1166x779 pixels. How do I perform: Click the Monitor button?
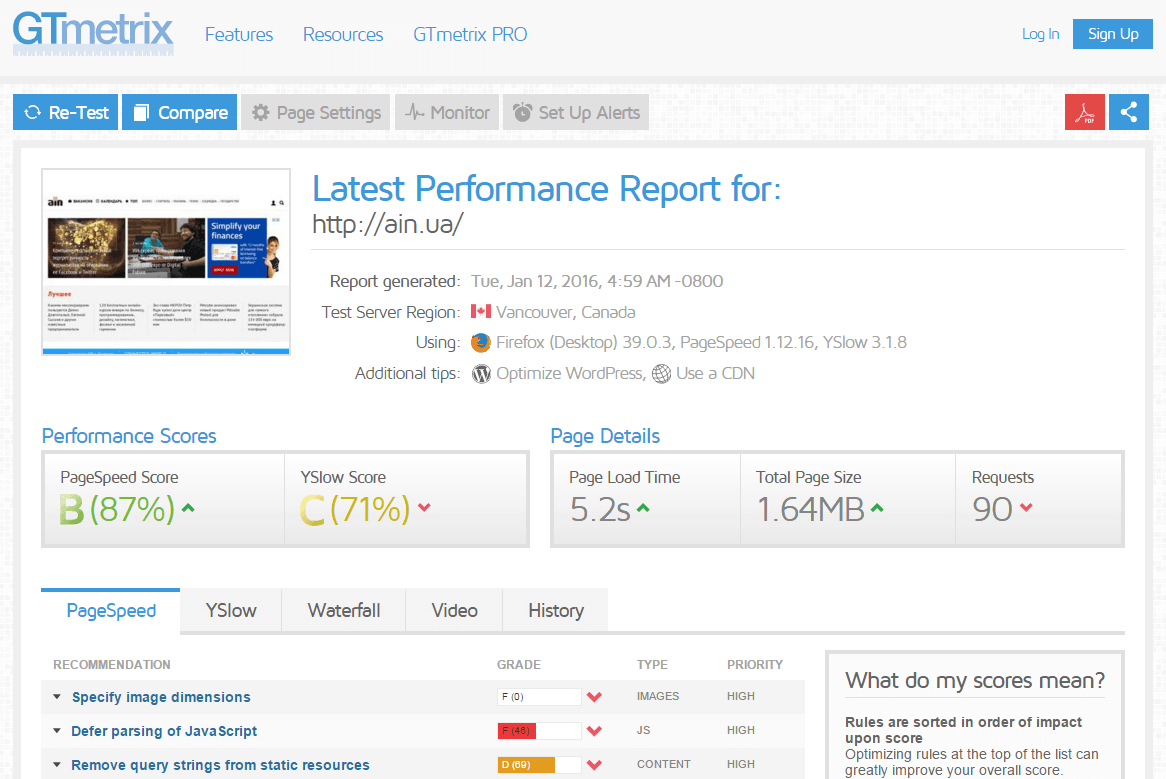[x=447, y=112]
